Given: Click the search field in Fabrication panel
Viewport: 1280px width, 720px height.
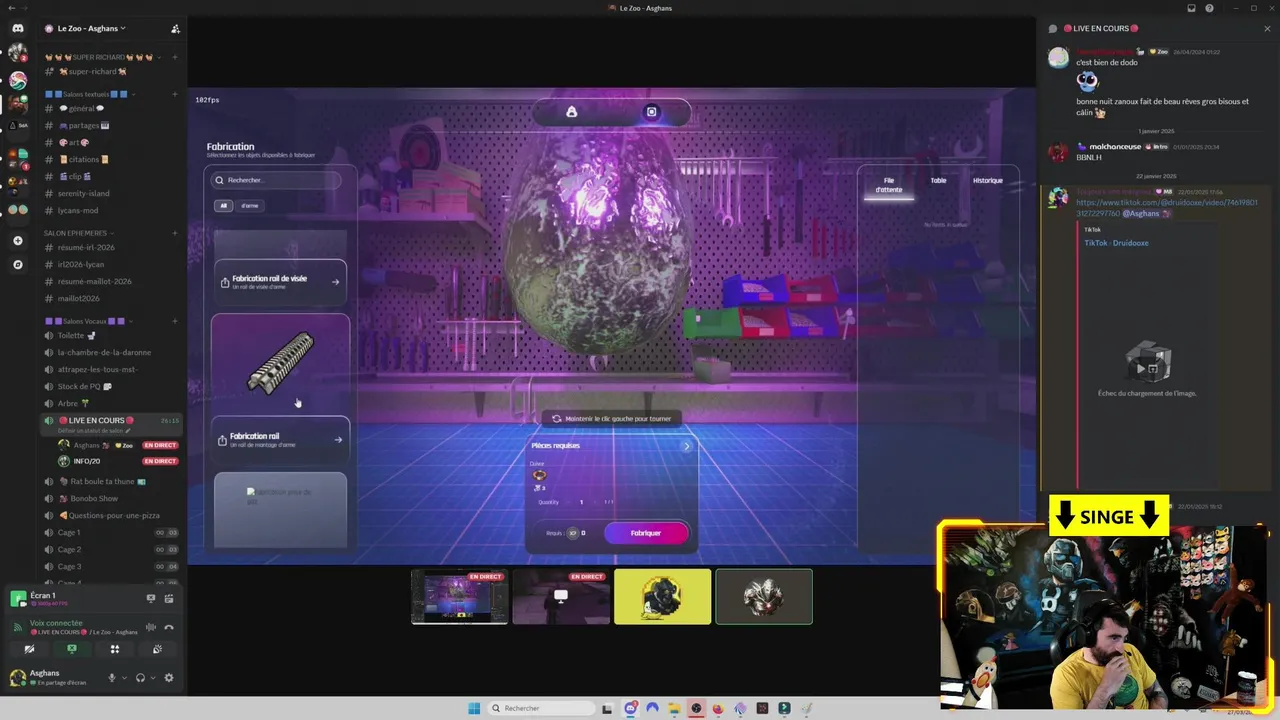Looking at the screenshot, I should pyautogui.click(x=277, y=180).
